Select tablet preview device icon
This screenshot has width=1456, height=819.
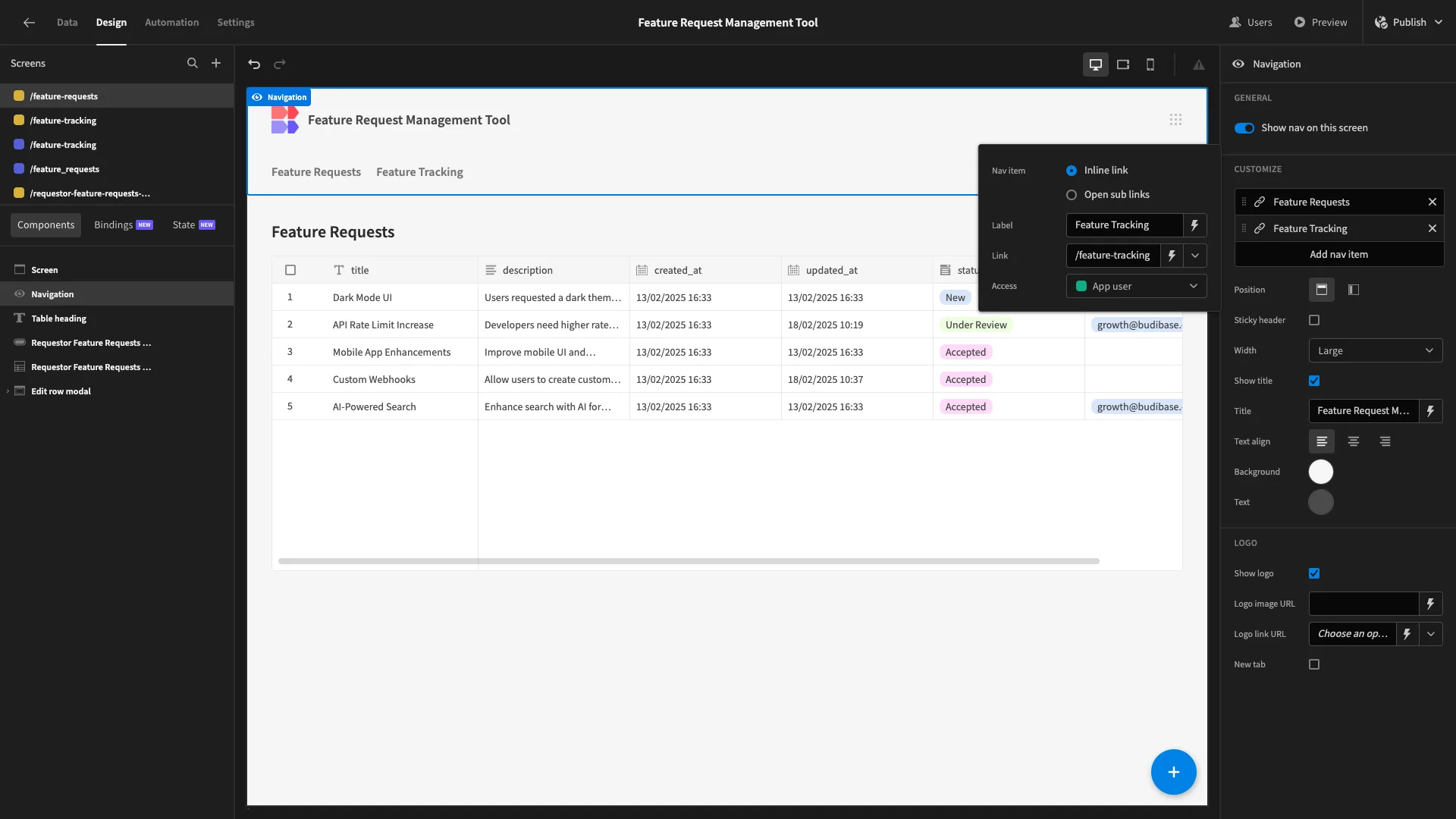coord(1123,64)
